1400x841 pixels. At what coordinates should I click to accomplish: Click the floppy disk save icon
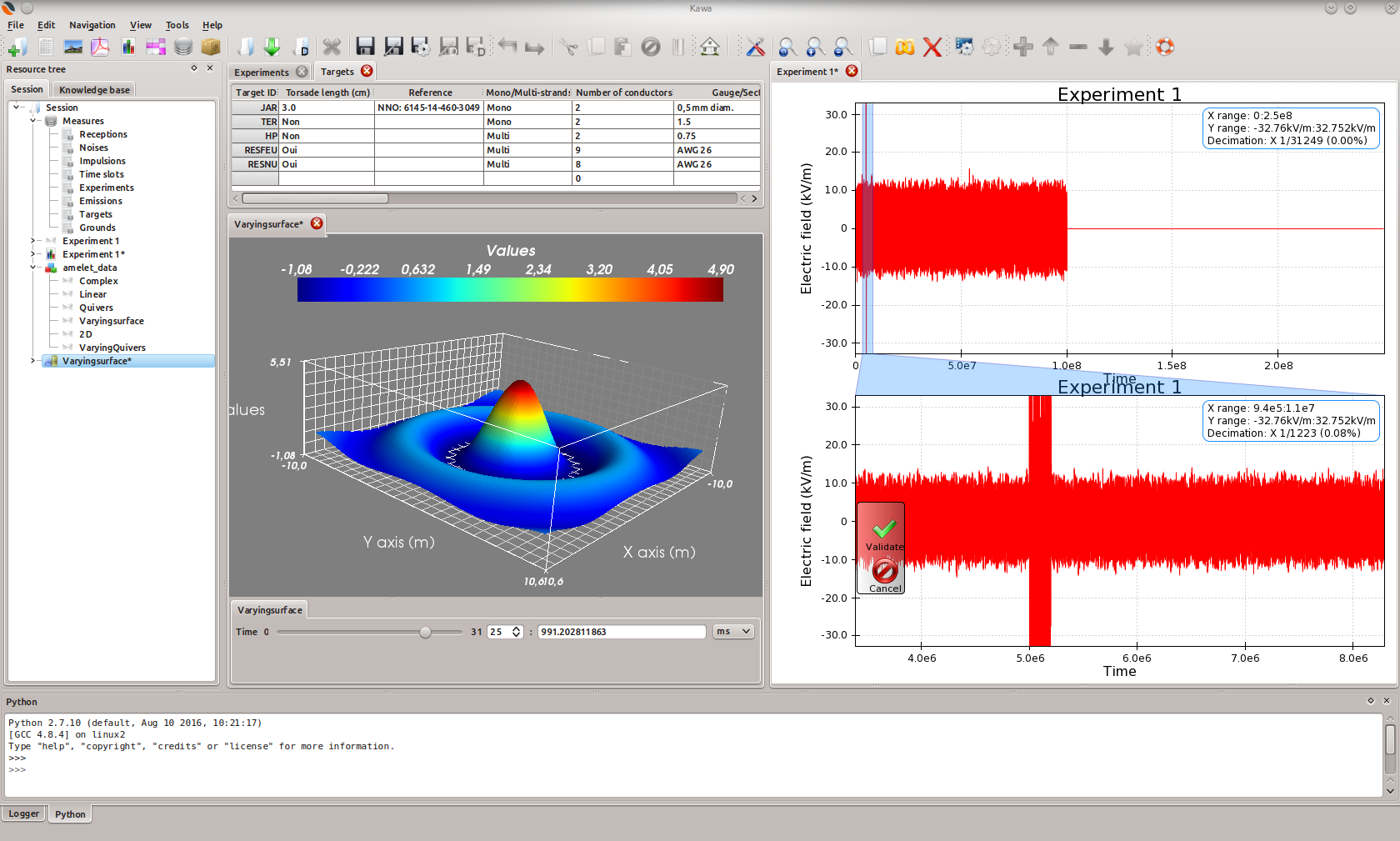[x=365, y=47]
